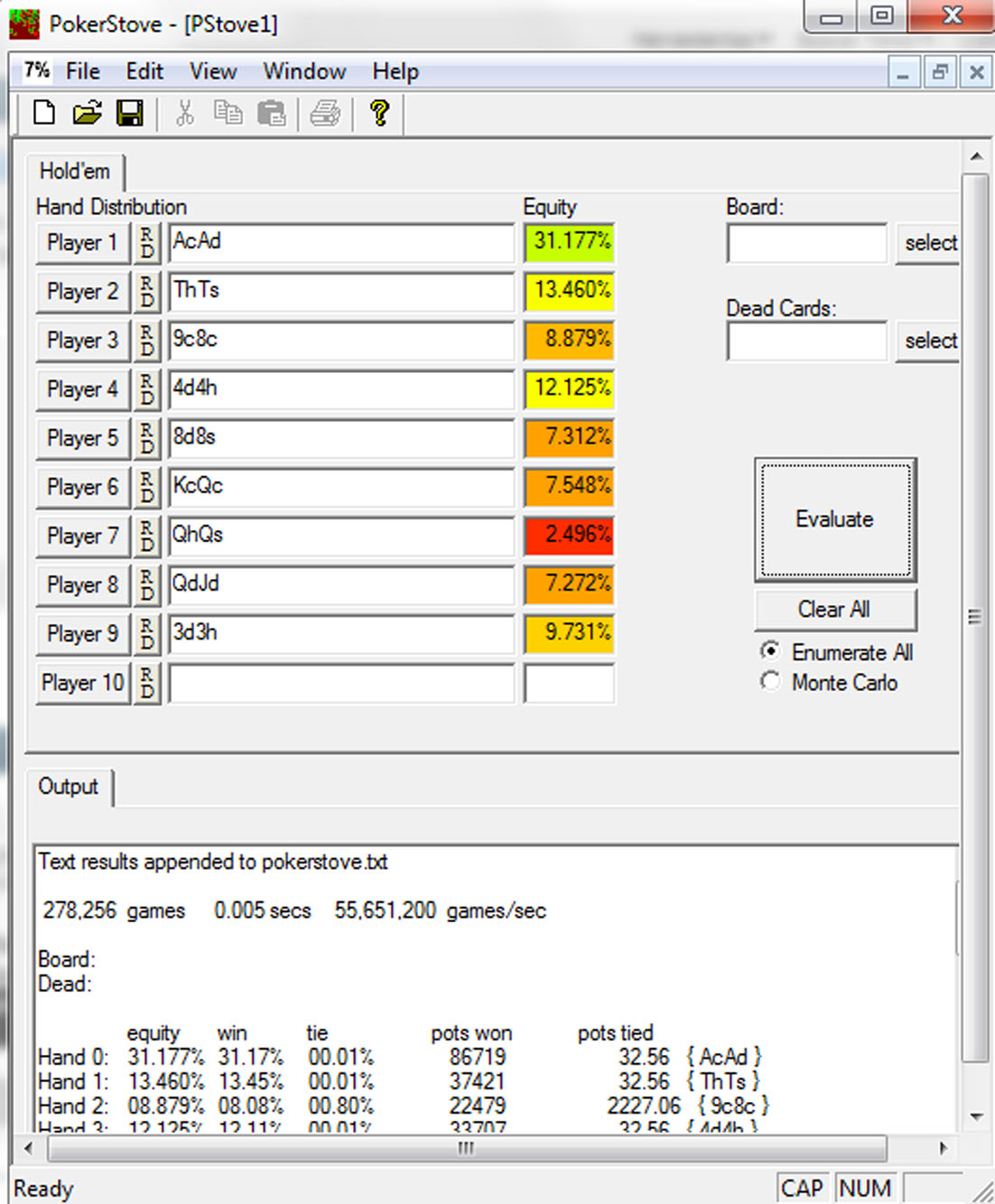Click the Player 1 hand field AcAd
This screenshot has height=1204, width=995.
coord(341,243)
